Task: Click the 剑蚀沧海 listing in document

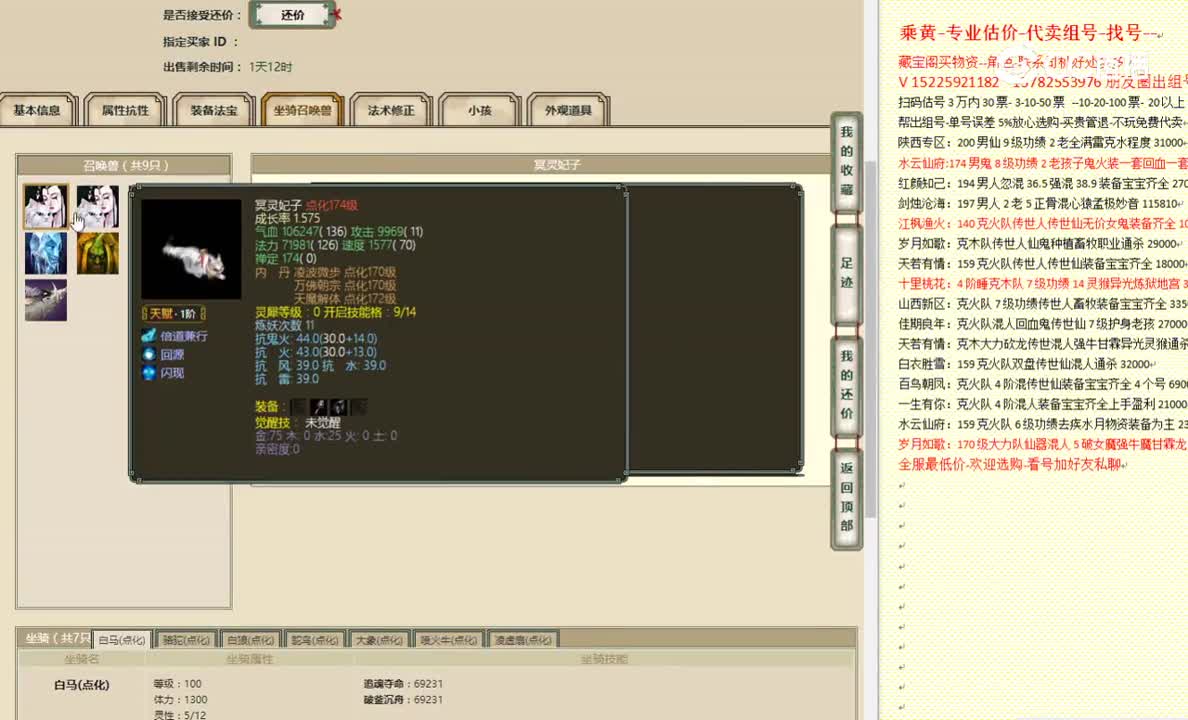Action: [1041, 203]
